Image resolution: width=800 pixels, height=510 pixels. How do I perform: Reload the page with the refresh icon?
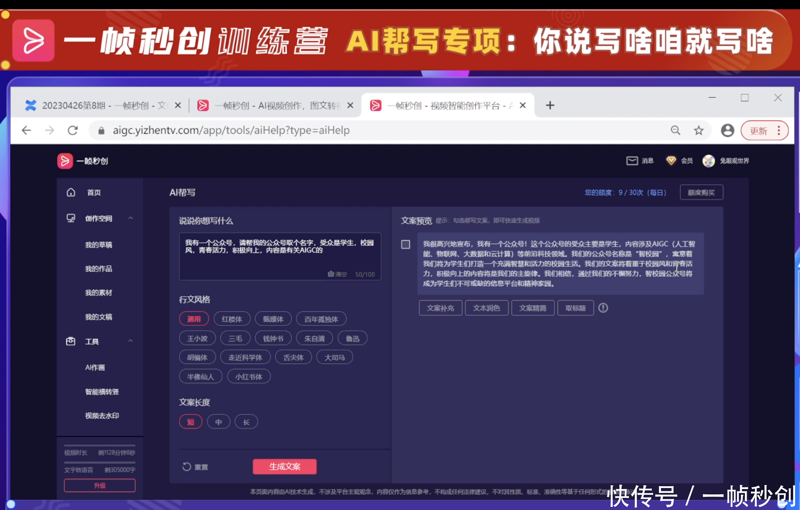(x=73, y=131)
